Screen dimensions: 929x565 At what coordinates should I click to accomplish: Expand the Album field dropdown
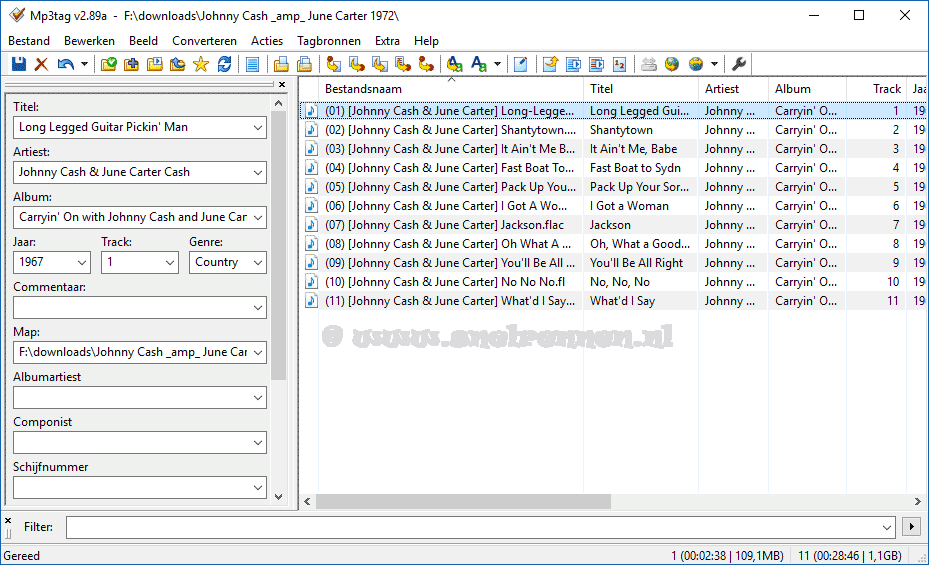[x=258, y=217]
